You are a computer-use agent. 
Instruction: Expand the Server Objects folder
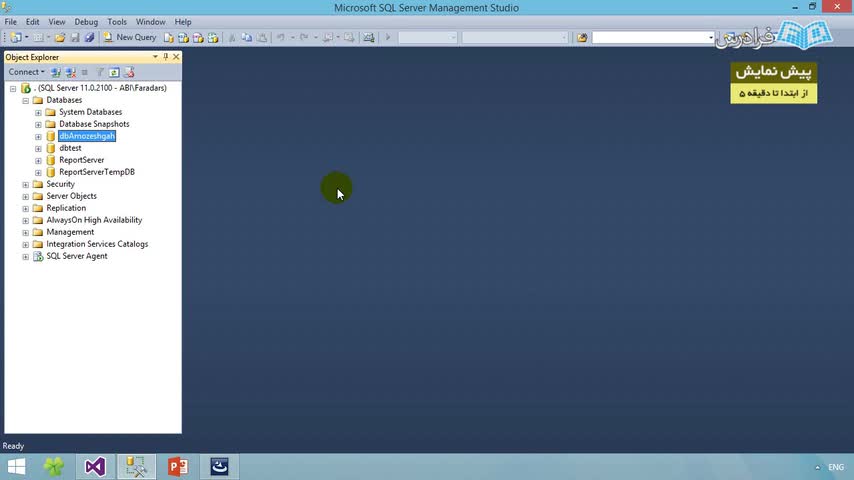point(26,196)
